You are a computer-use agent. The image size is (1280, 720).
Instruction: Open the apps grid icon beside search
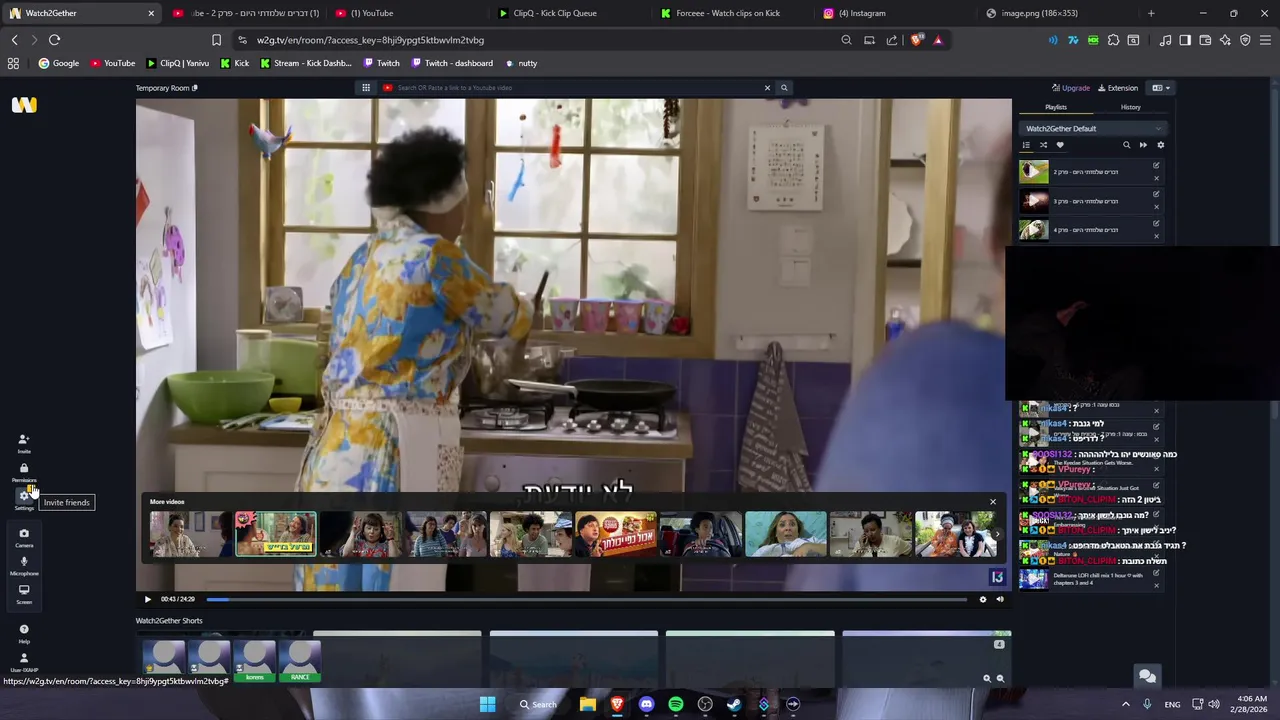point(366,88)
